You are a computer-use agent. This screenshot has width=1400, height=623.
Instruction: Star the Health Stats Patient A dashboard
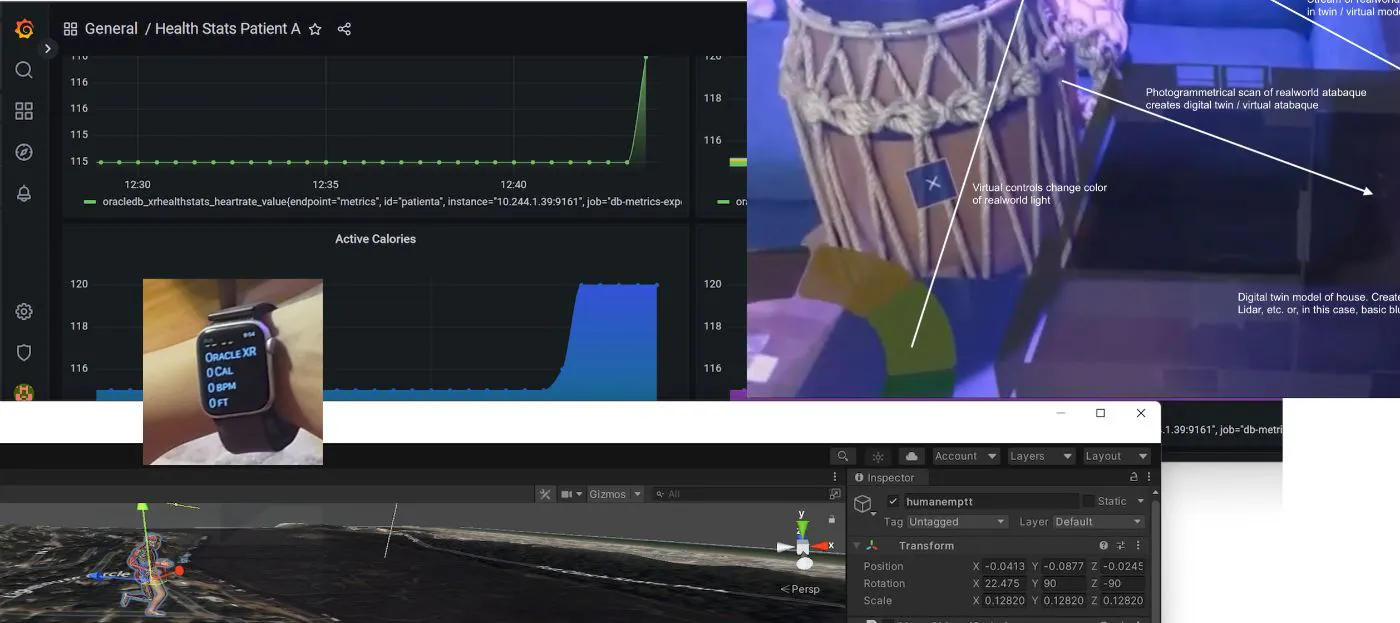pyautogui.click(x=315, y=29)
